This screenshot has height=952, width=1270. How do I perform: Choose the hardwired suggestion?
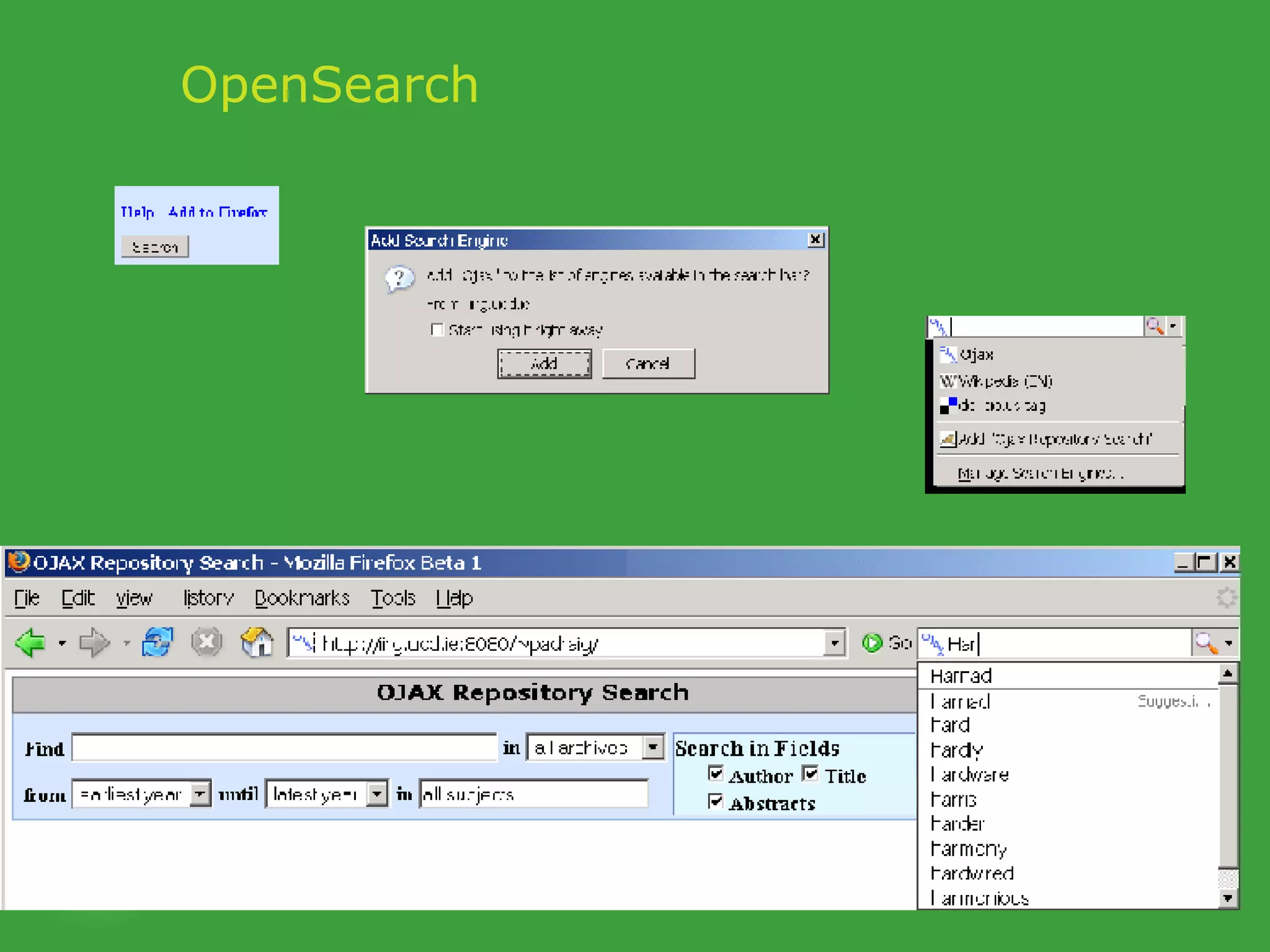[x=1068, y=873]
